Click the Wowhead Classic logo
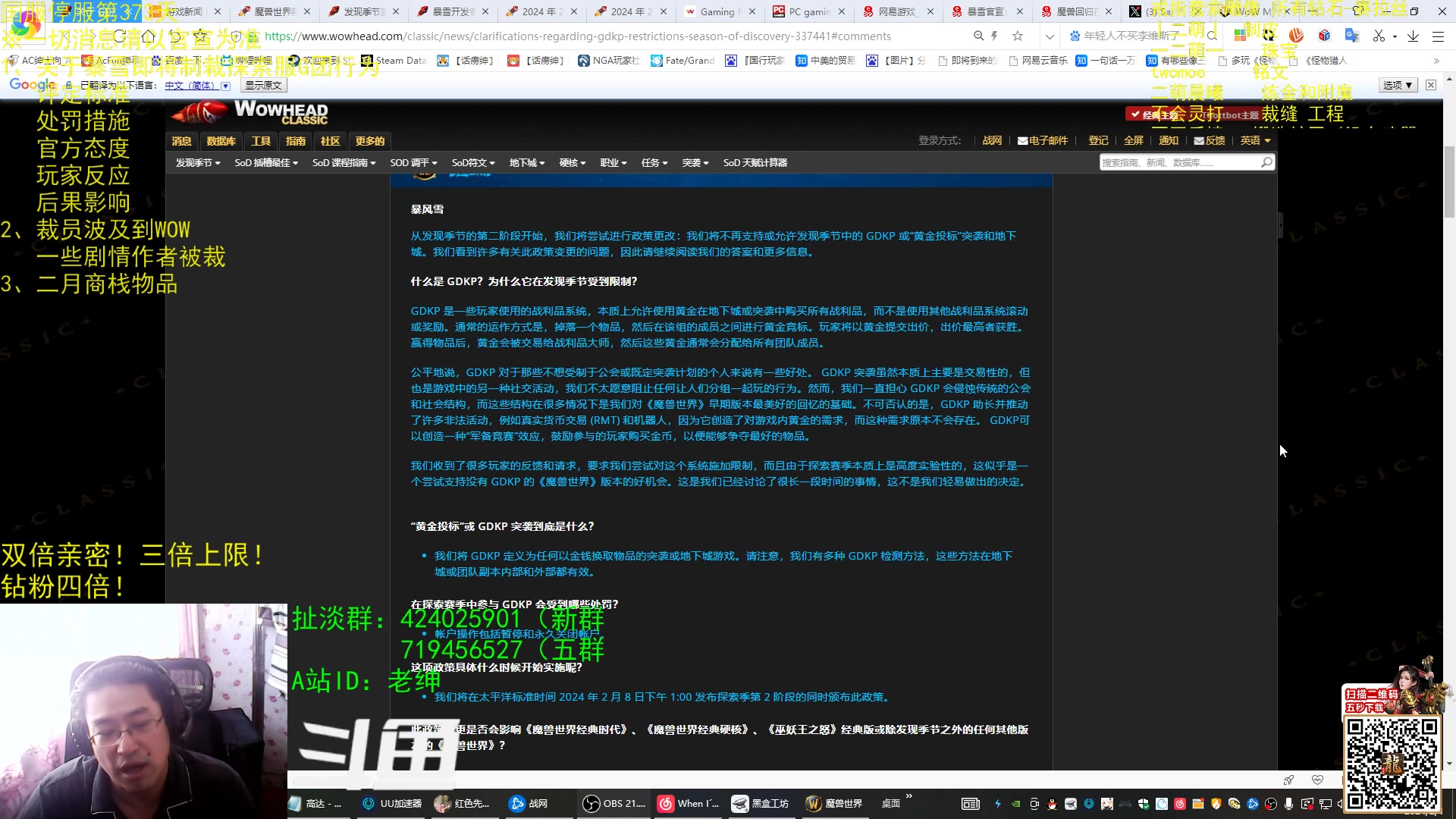Screen dimensions: 1456x819 tap(250, 112)
